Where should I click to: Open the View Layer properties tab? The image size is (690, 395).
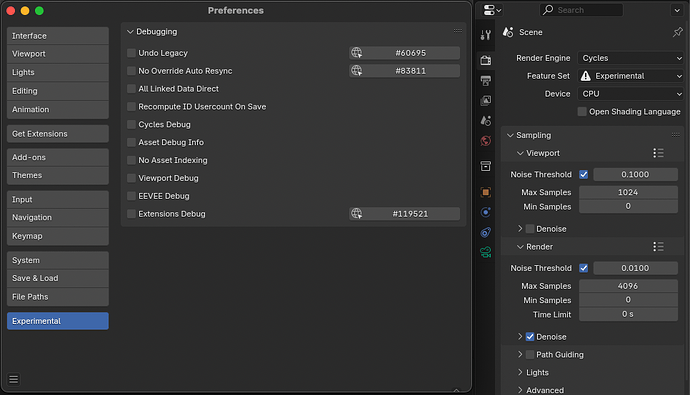click(486, 101)
